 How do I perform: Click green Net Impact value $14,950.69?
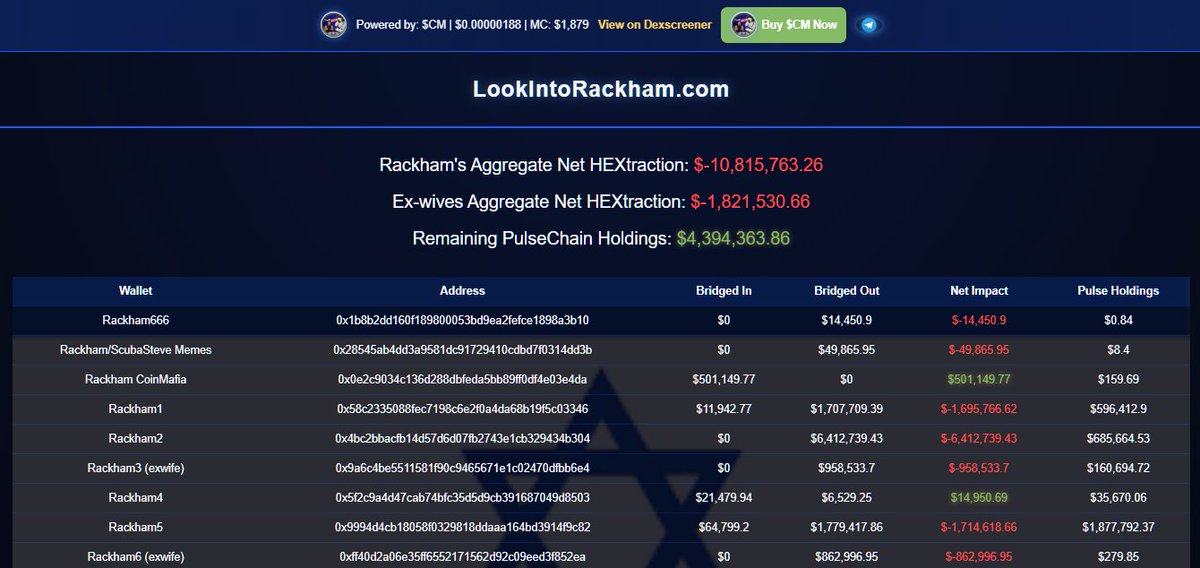(979, 498)
